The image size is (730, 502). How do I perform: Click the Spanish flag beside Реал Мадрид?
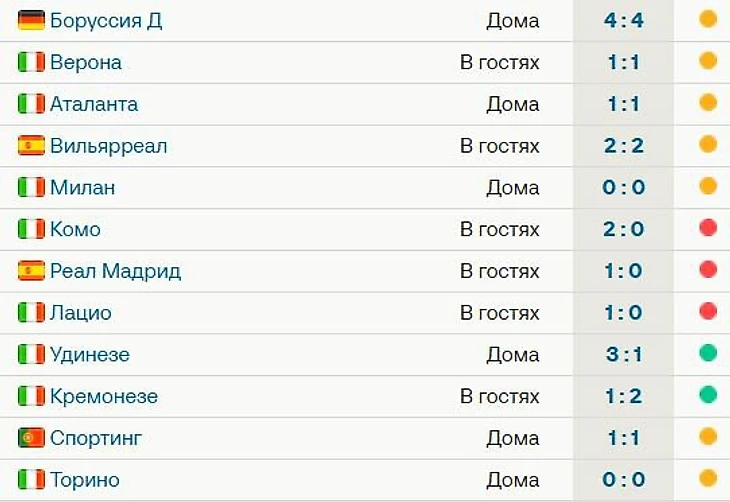(x=31, y=271)
